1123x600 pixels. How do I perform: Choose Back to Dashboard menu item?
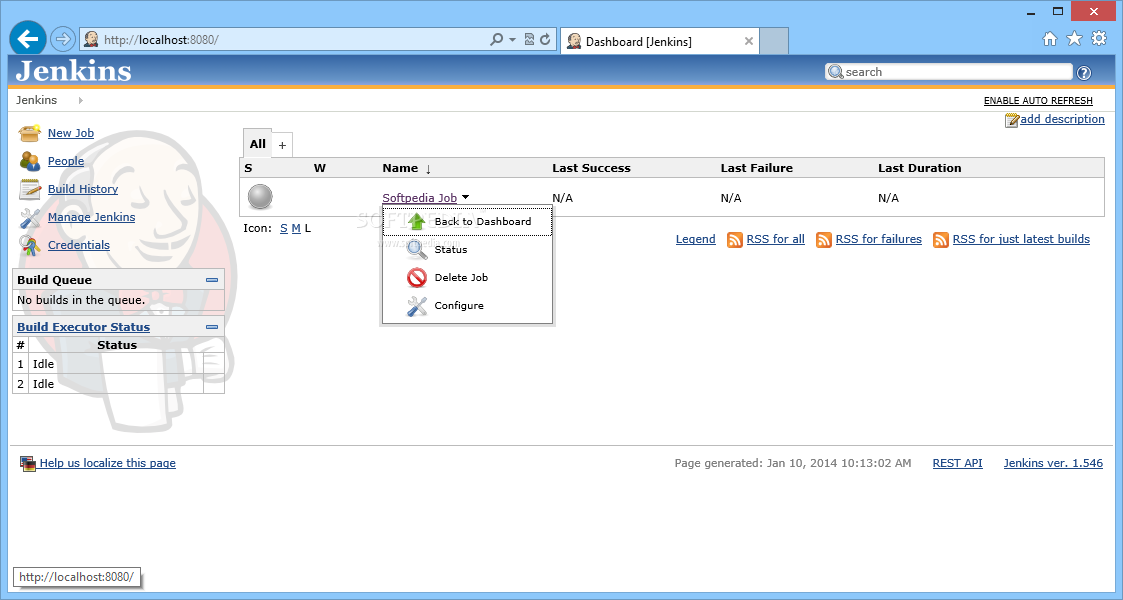click(x=467, y=221)
